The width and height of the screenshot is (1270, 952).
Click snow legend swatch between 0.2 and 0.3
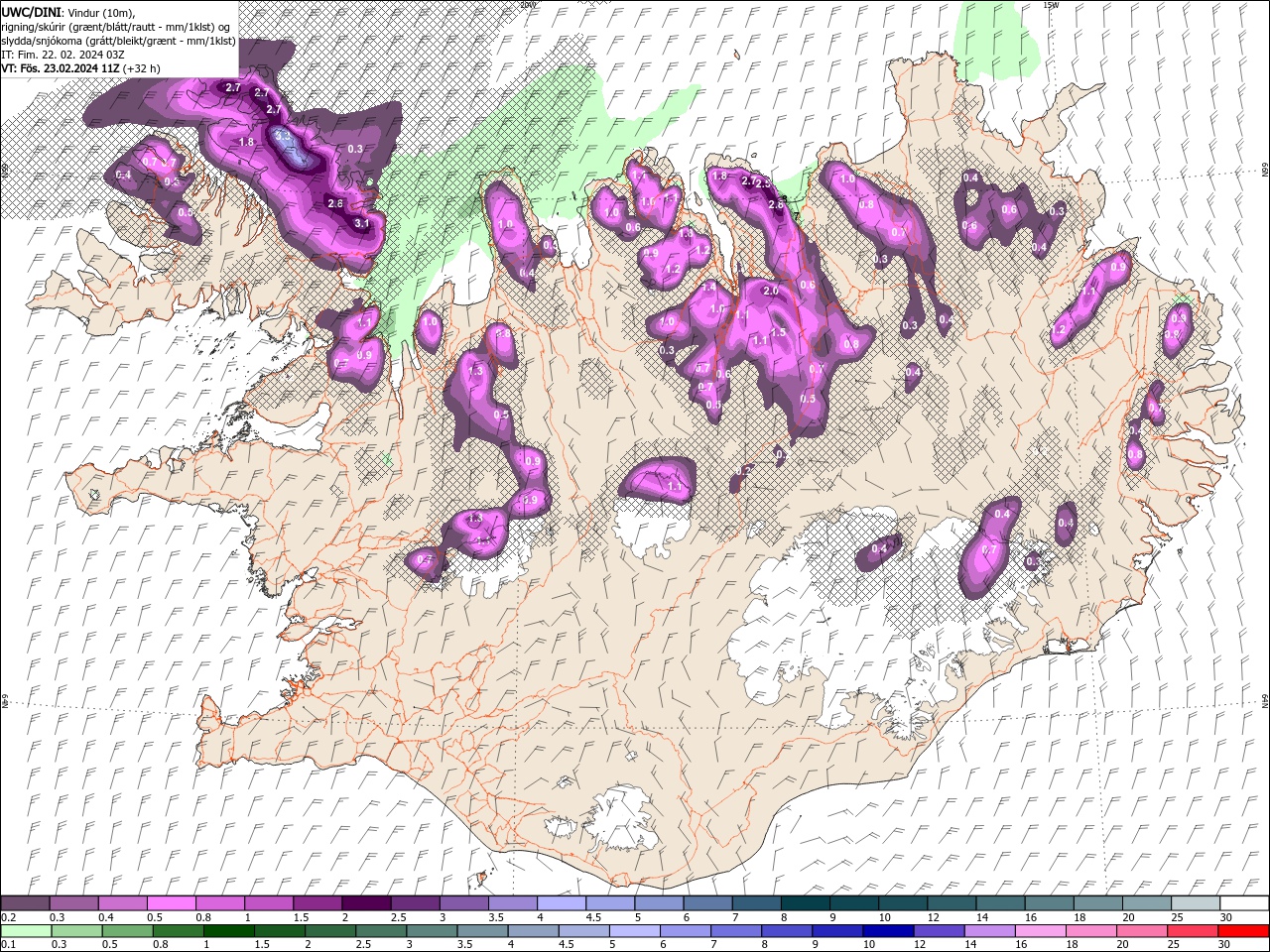[x=25, y=903]
